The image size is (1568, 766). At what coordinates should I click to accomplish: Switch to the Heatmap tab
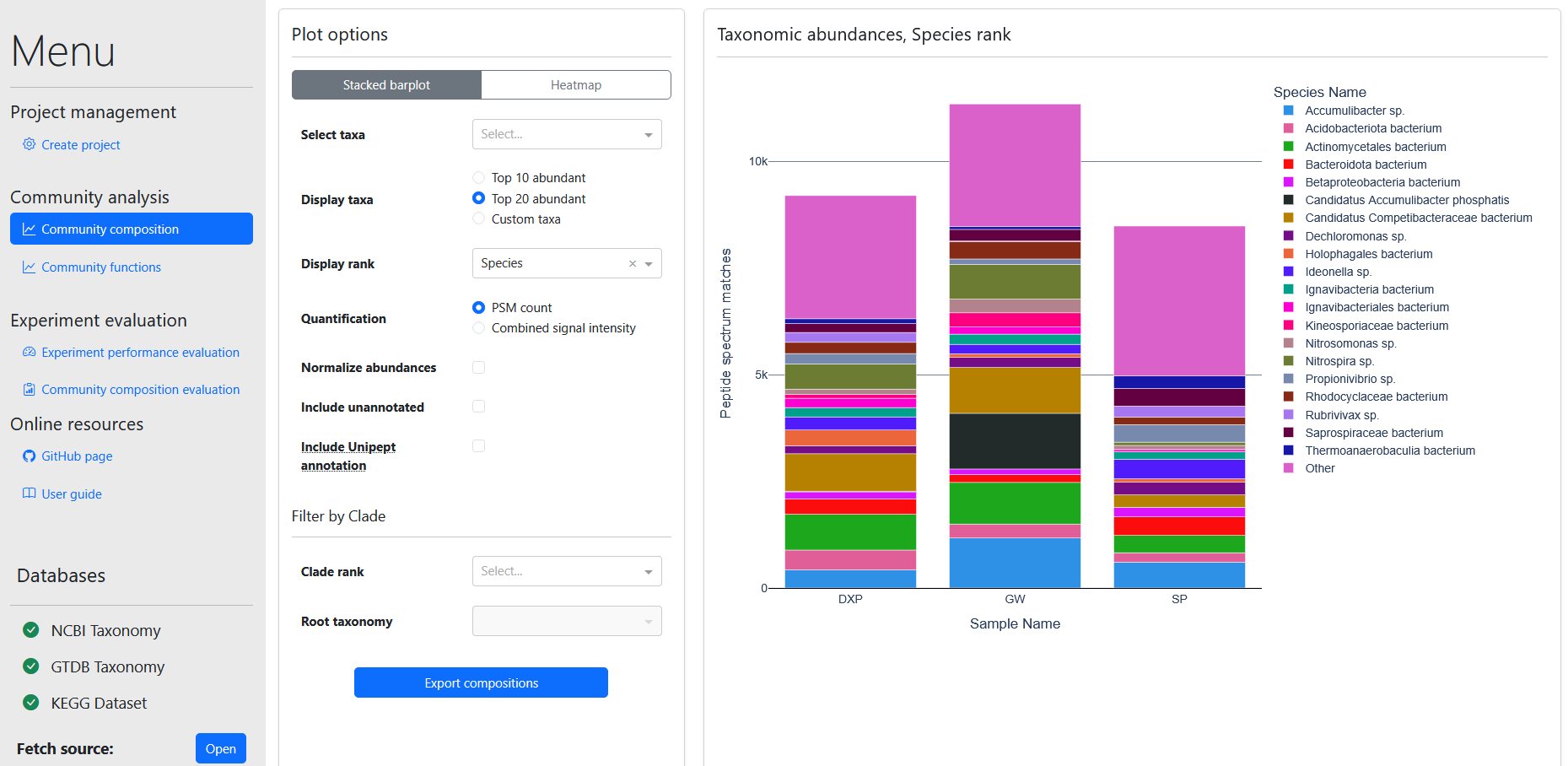576,85
